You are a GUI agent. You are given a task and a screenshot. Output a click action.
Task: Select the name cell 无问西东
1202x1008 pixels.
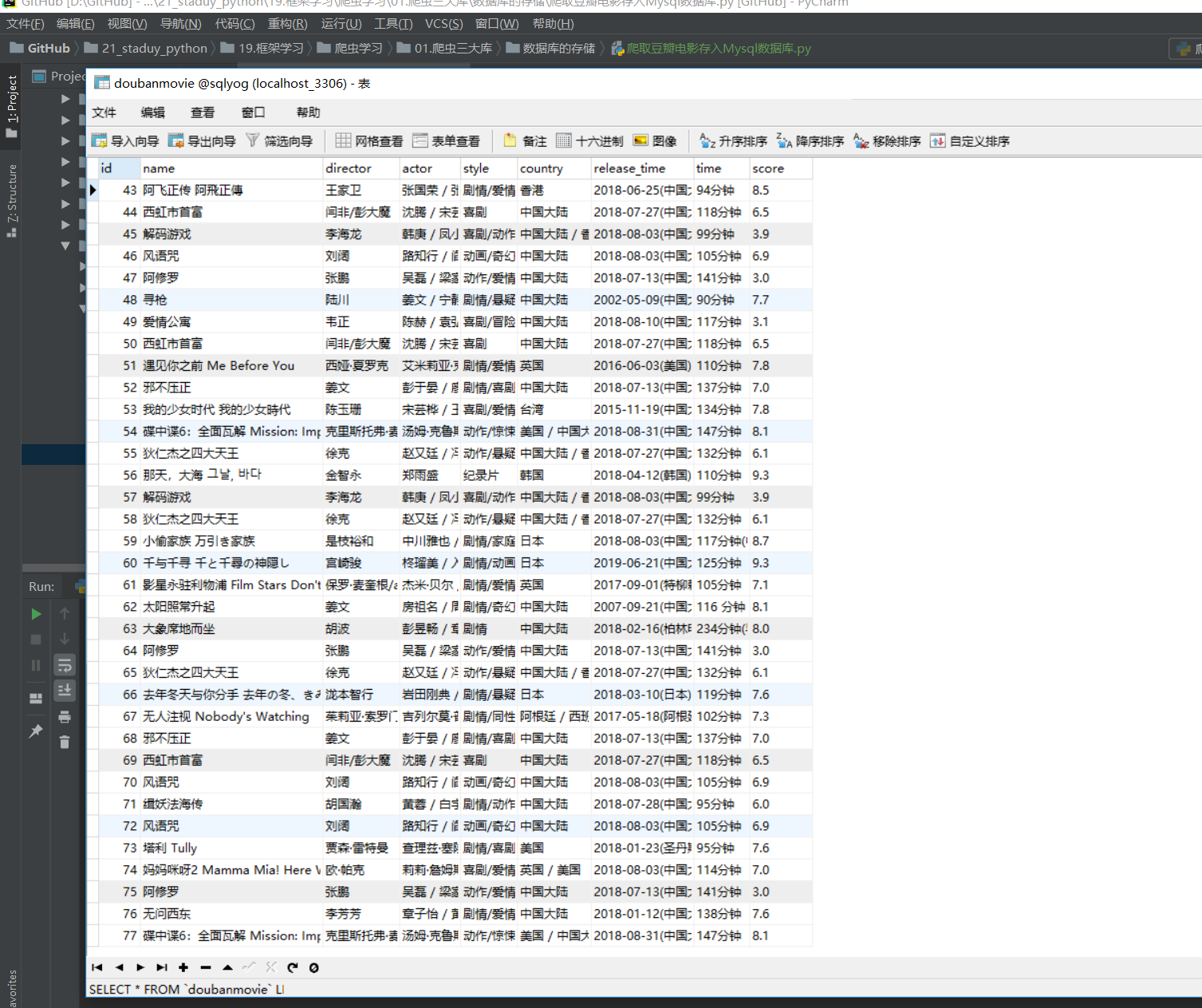click(x=232, y=914)
